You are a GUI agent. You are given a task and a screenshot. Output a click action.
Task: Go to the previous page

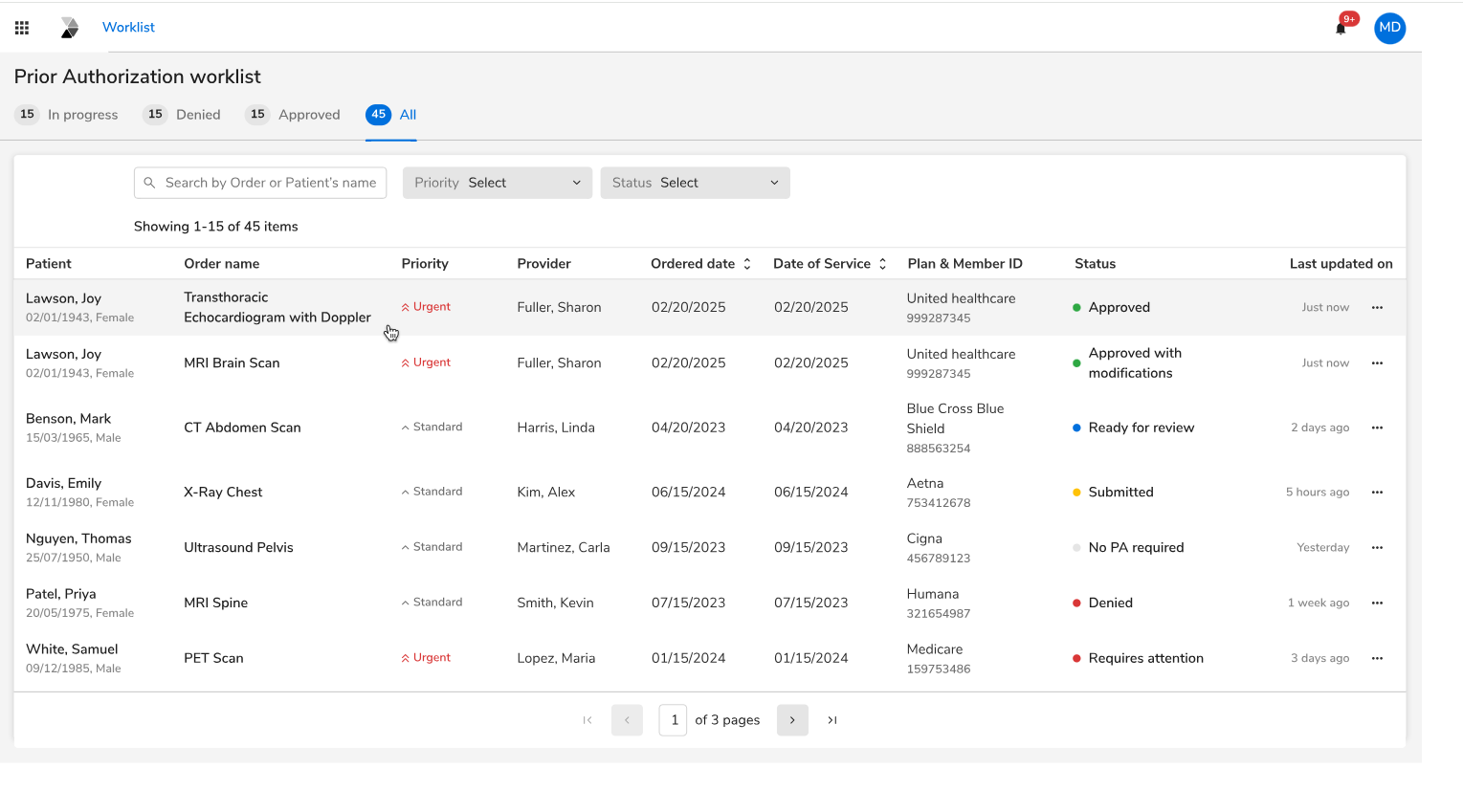[x=627, y=720]
